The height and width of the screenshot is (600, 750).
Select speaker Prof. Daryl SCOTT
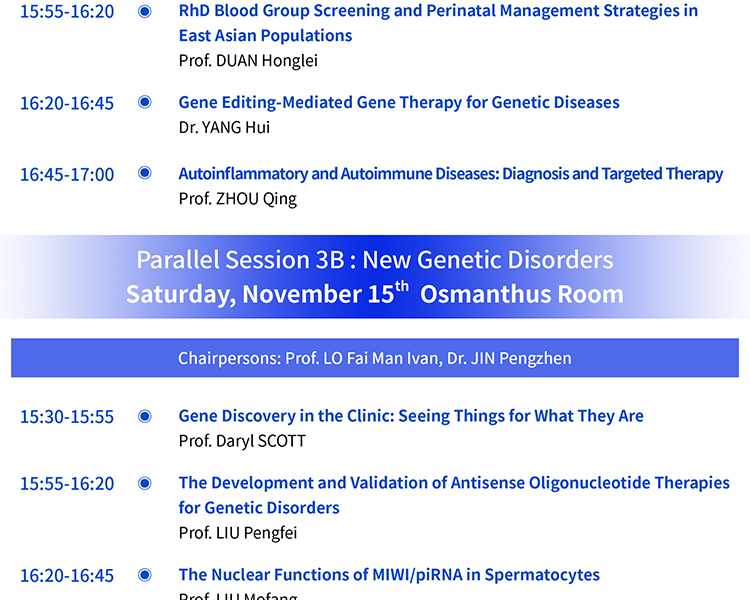click(x=242, y=441)
